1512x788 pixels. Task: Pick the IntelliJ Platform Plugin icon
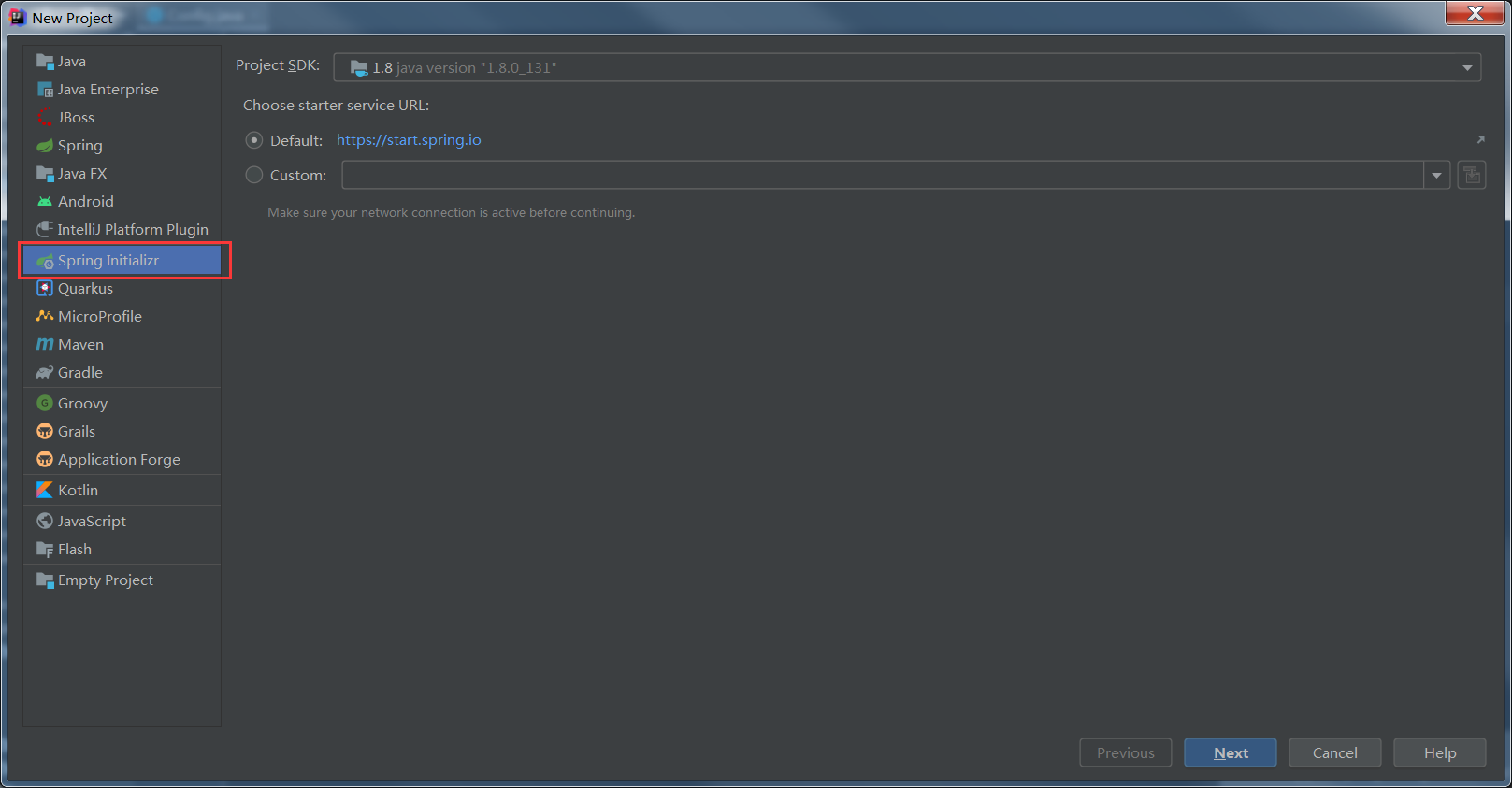[x=45, y=230]
